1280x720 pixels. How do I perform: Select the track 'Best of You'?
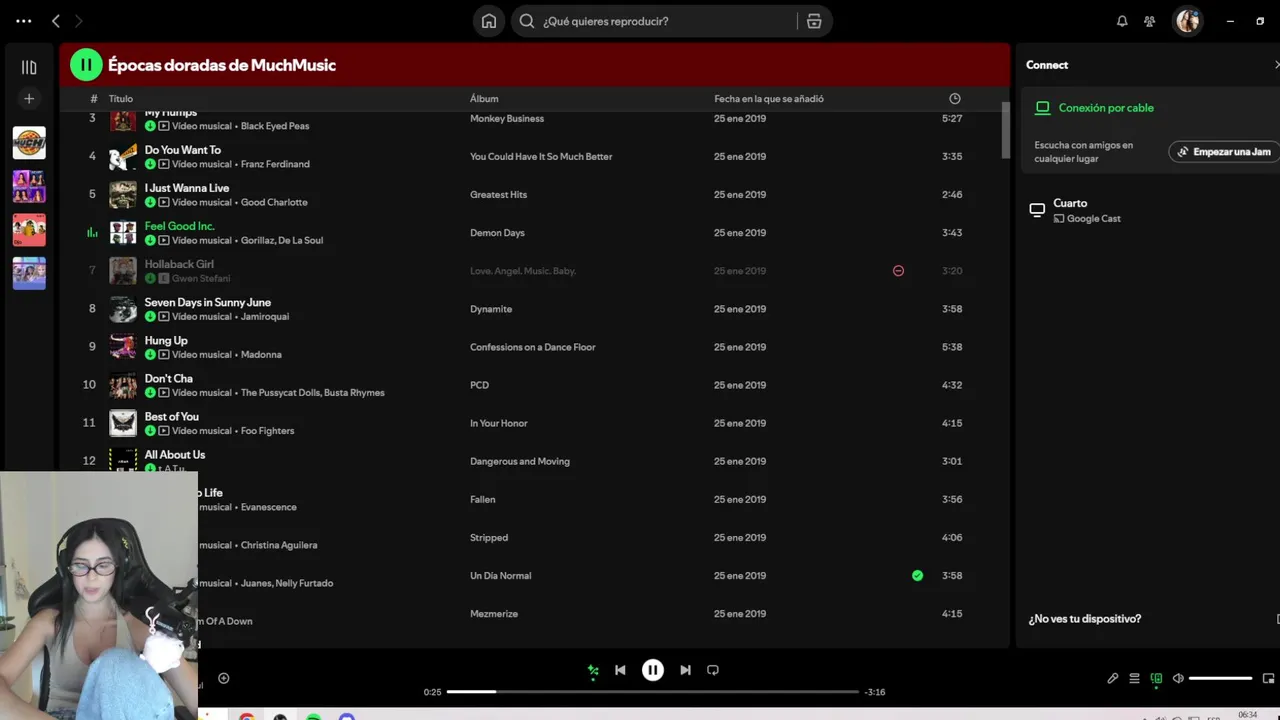(x=172, y=416)
